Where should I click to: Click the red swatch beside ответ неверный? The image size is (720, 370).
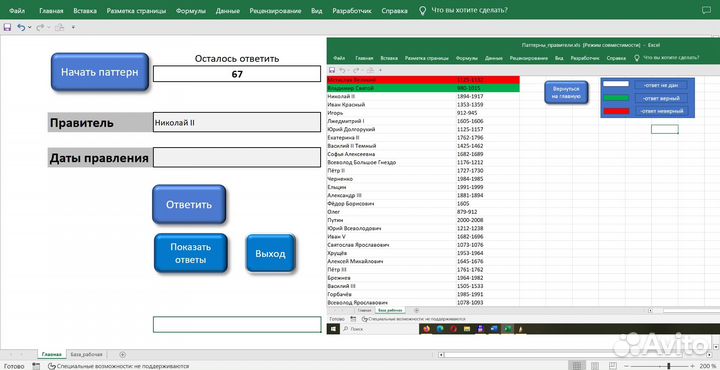616,111
